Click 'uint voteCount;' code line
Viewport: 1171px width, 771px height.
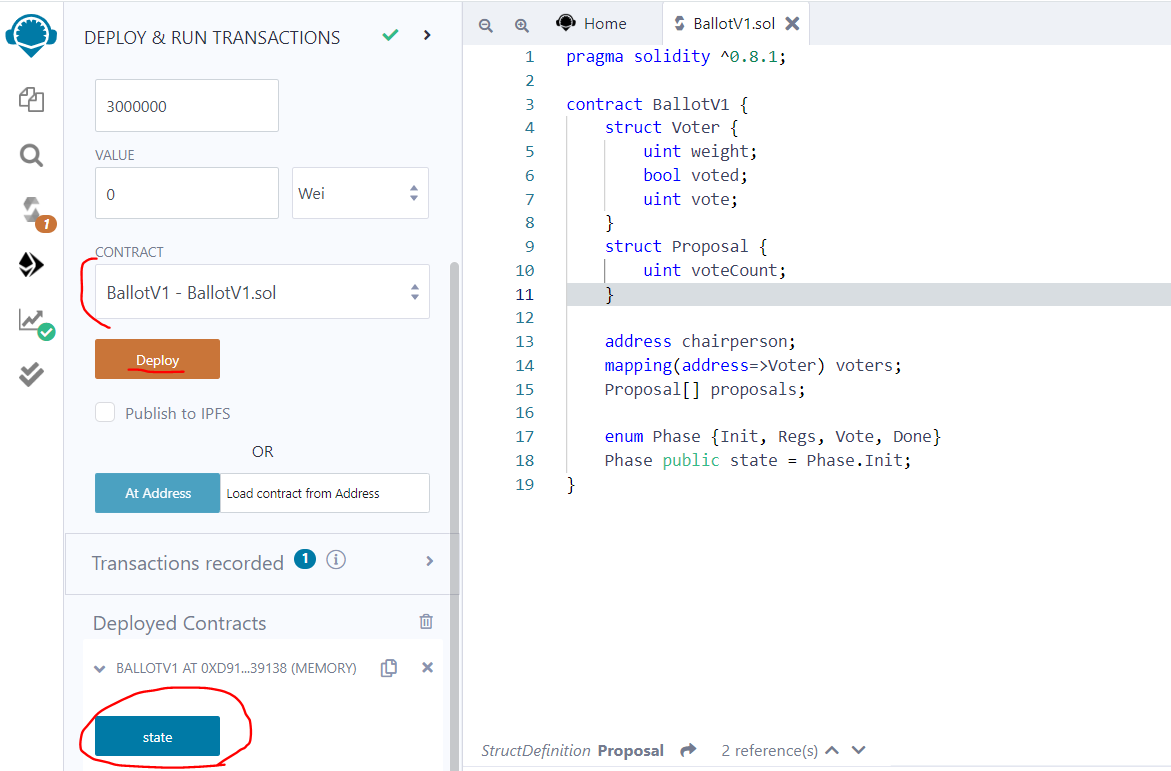click(715, 270)
